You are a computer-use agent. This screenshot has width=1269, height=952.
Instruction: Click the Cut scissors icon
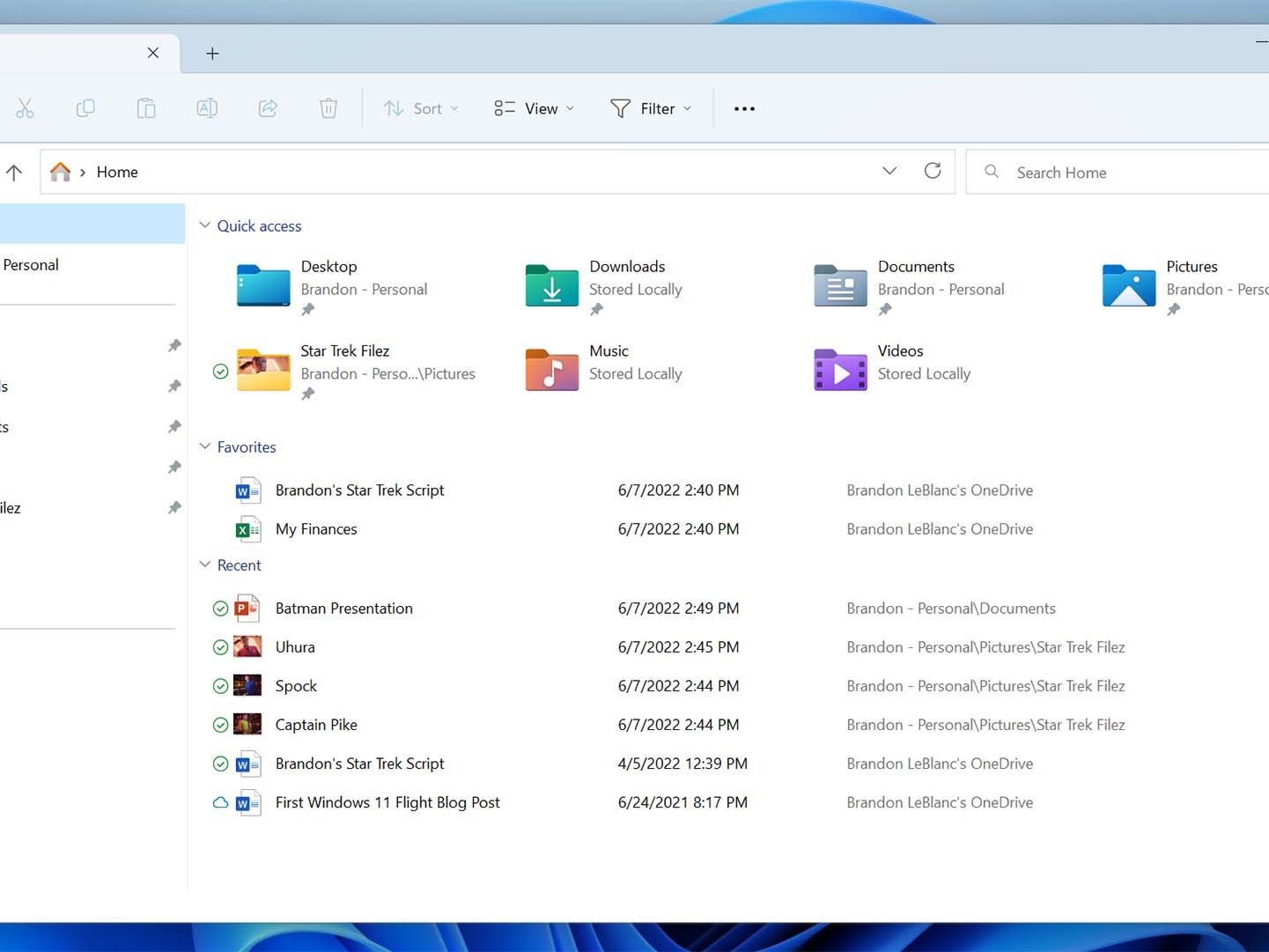[25, 108]
